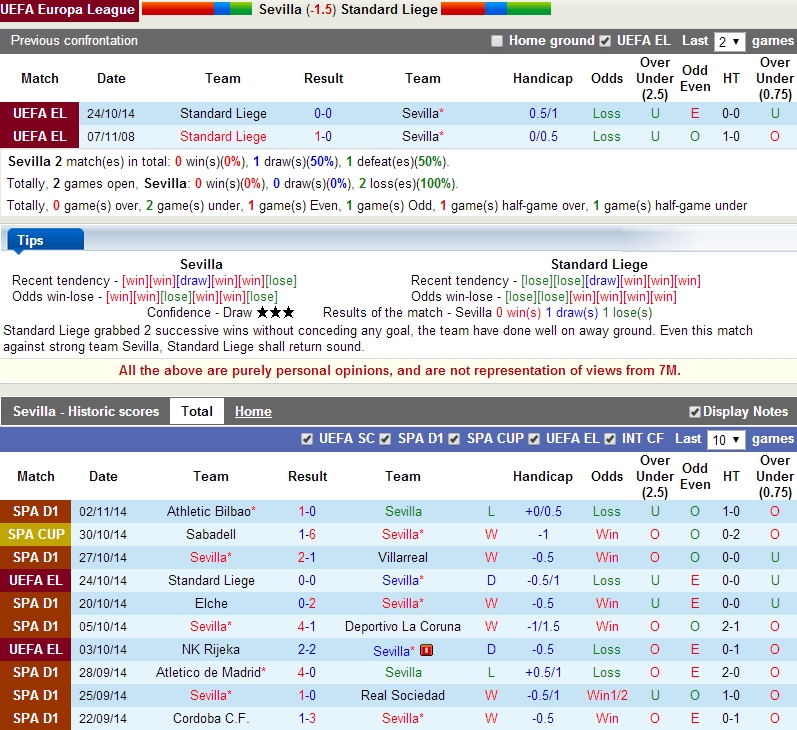
Task: Click the SPA CUP match label
Action: pos(36,534)
